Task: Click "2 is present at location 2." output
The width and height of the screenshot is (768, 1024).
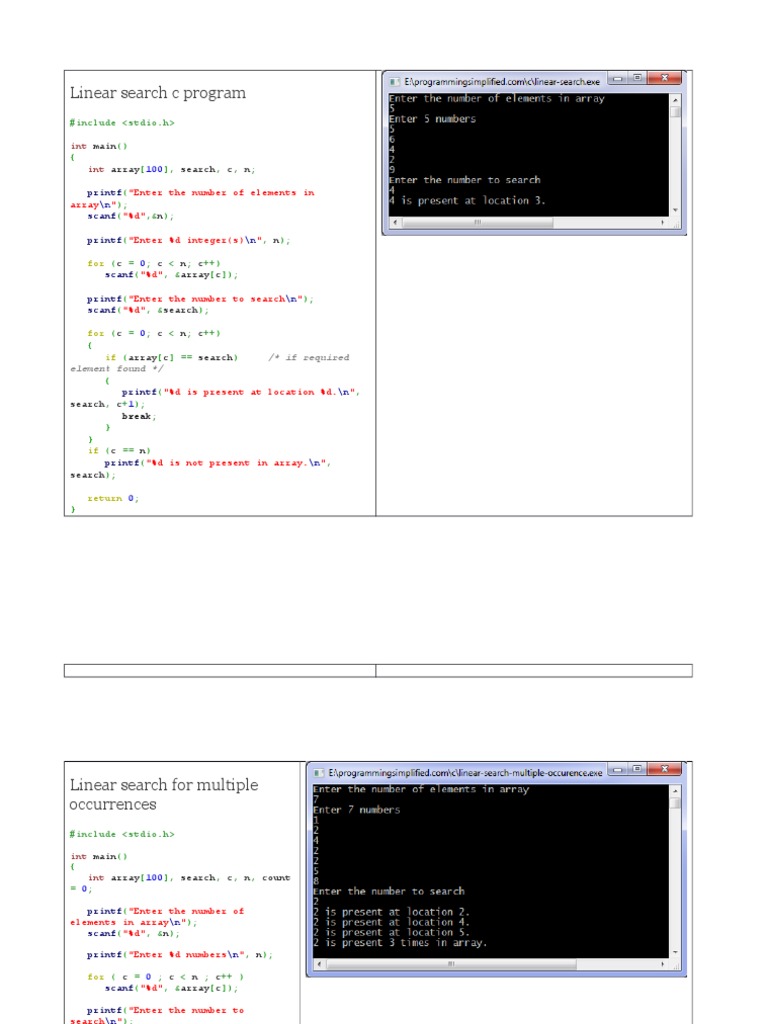Action: pos(391,912)
